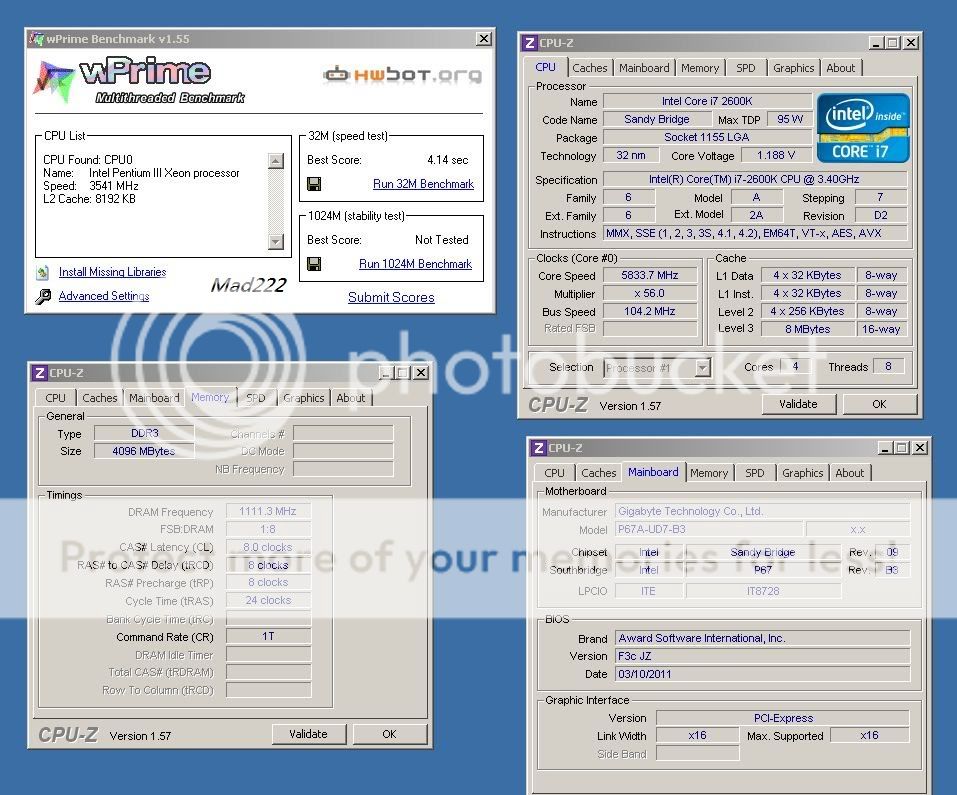Click the wPrime title bar icon
Viewport: 957px width, 795px height.
(37, 38)
